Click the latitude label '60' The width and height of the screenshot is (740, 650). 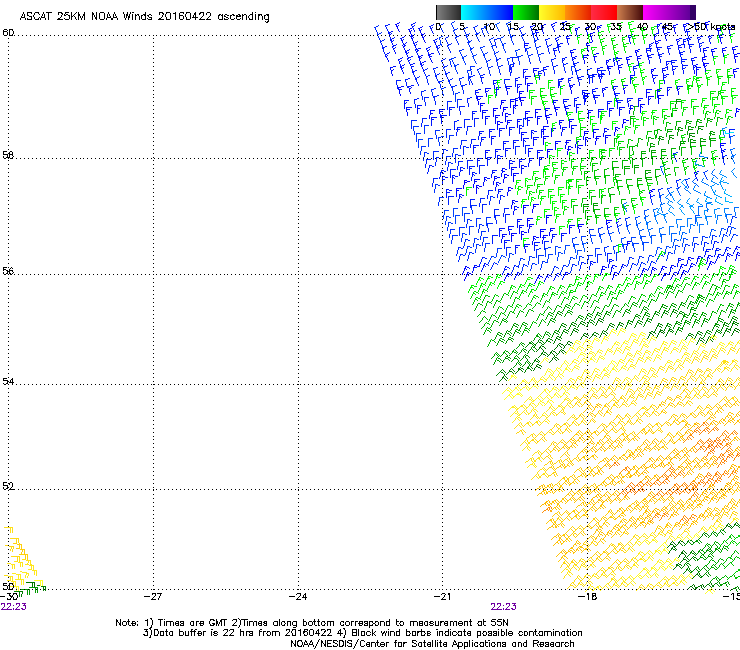(x=8, y=33)
